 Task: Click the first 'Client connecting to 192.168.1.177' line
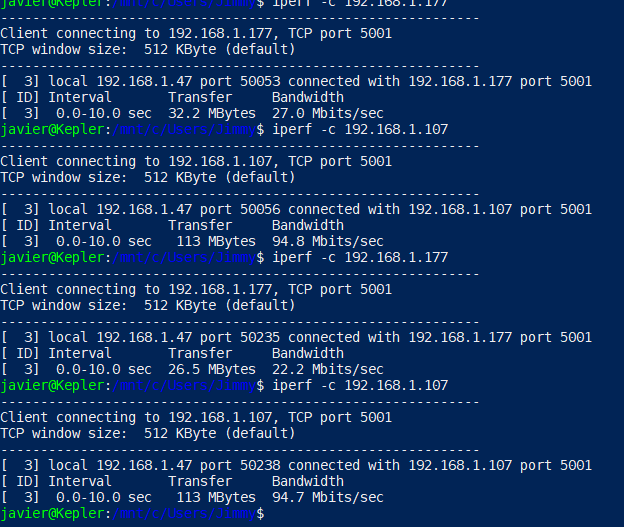coord(195,34)
